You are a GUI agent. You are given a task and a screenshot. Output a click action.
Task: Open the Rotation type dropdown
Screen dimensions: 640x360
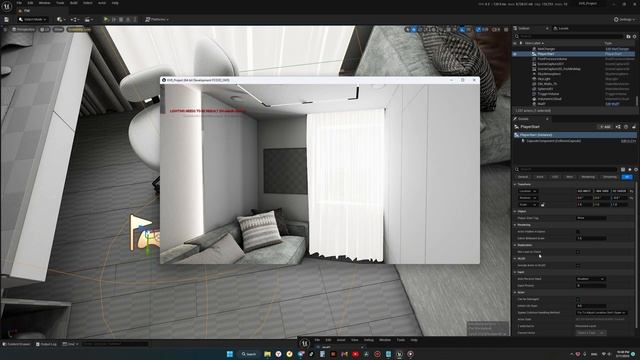pos(528,198)
